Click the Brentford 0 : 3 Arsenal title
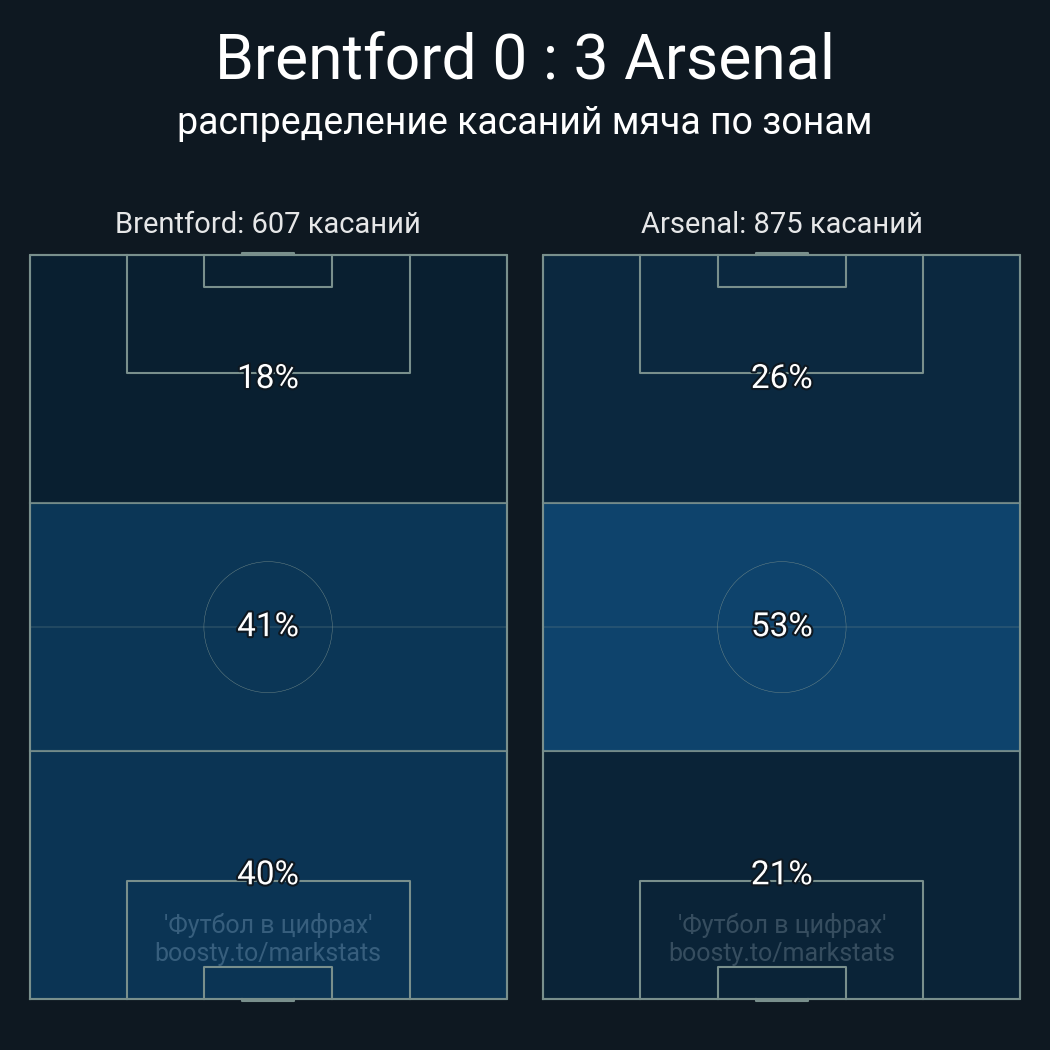 point(524,58)
